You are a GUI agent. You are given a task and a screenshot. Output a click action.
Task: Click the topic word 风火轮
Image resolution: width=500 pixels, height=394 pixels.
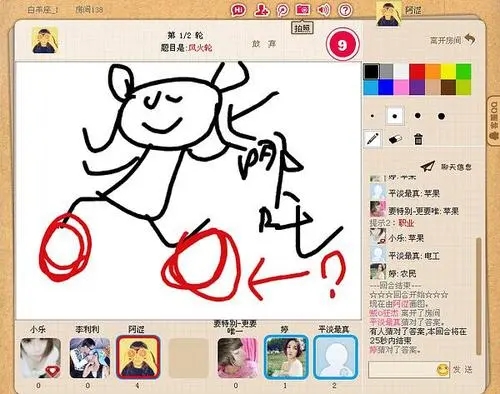(x=200, y=48)
